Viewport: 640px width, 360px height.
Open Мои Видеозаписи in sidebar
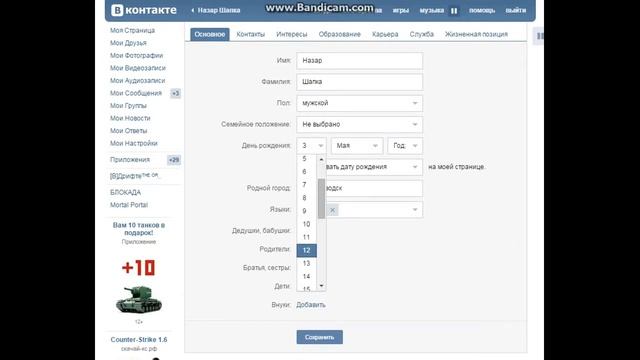click(x=138, y=68)
